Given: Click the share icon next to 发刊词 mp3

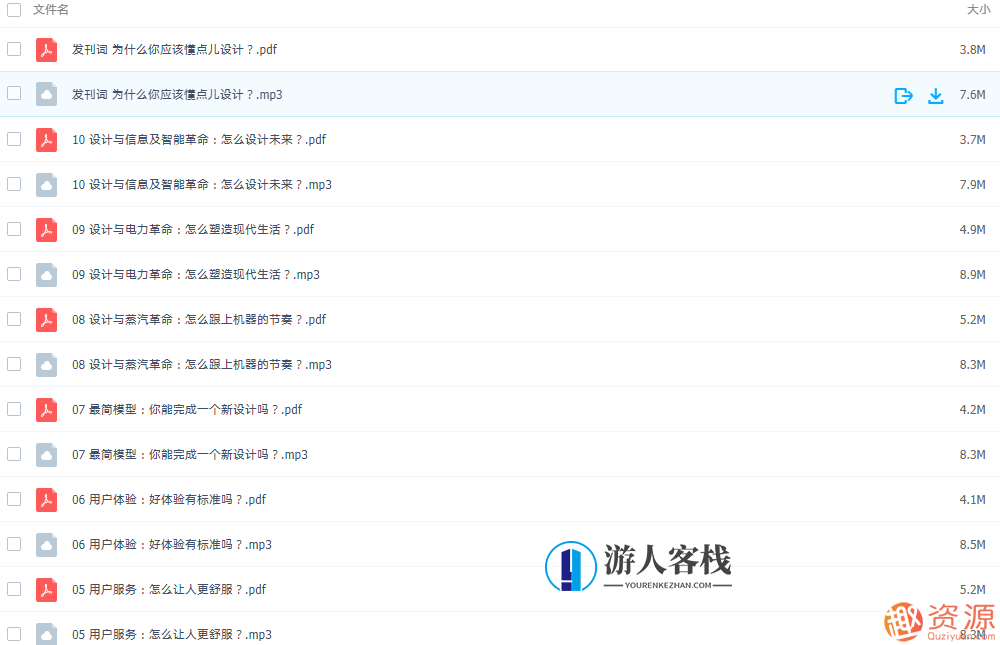Looking at the screenshot, I should point(903,95).
